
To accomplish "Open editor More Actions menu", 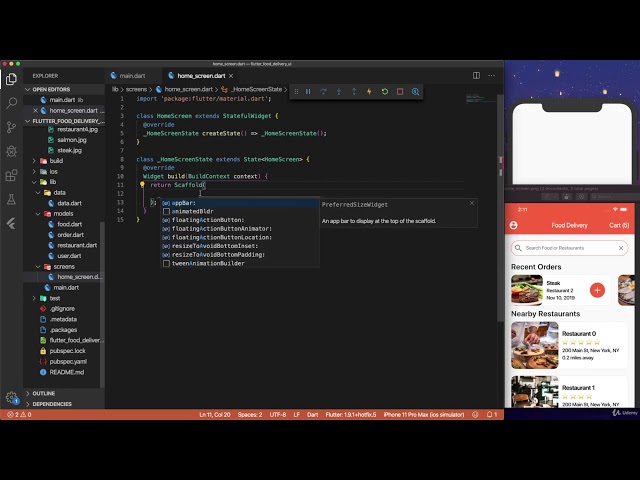I will pyautogui.click(x=491, y=76).
